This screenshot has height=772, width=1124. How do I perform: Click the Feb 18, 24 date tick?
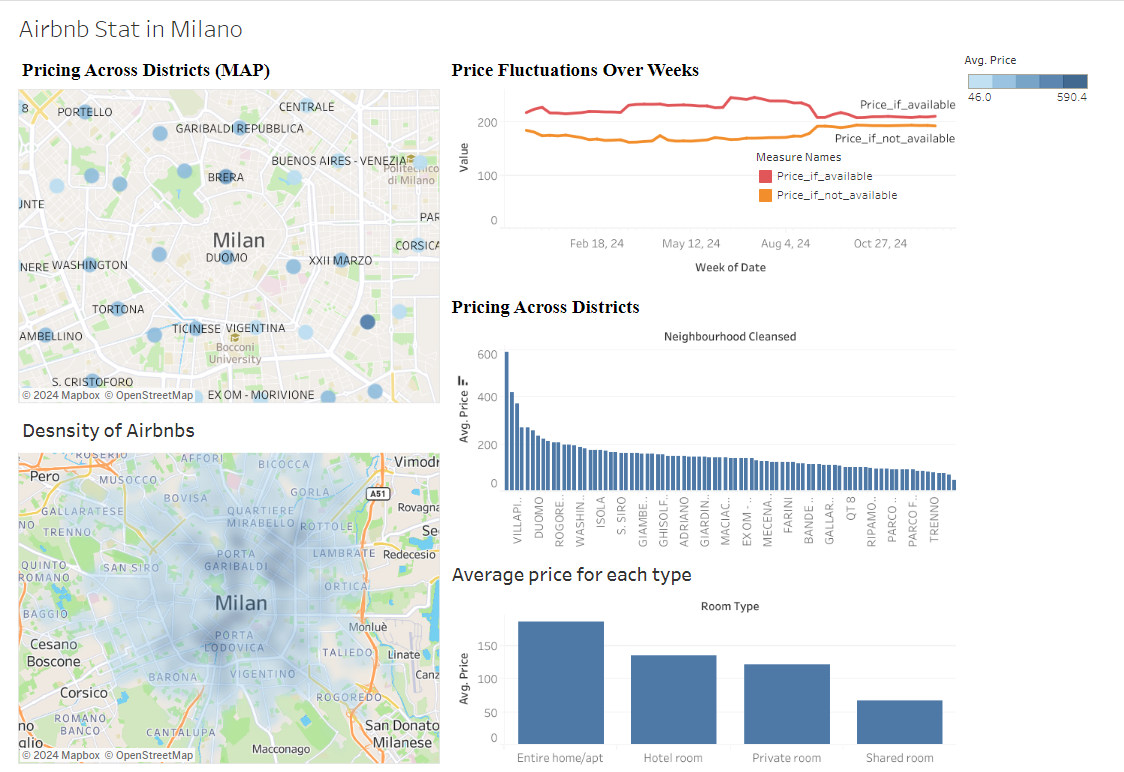597,244
